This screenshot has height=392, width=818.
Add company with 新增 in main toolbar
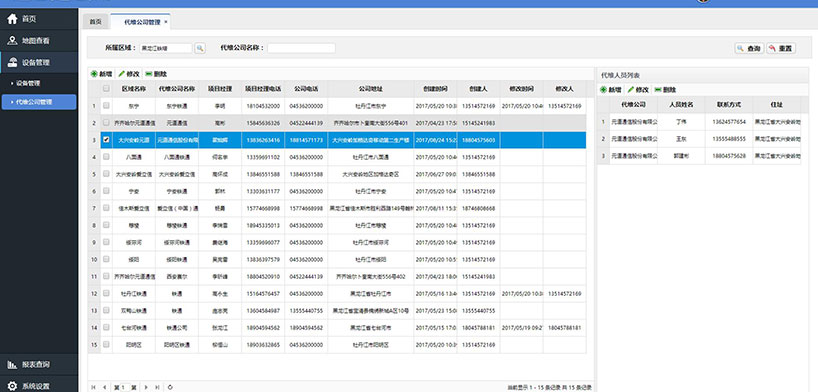click(x=102, y=74)
